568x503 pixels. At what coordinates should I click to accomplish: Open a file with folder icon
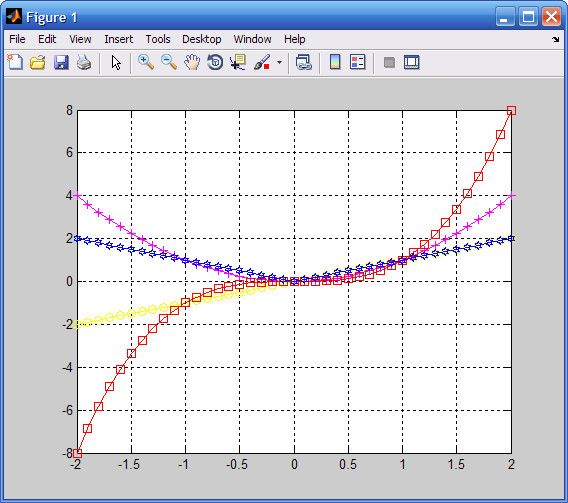coord(38,62)
